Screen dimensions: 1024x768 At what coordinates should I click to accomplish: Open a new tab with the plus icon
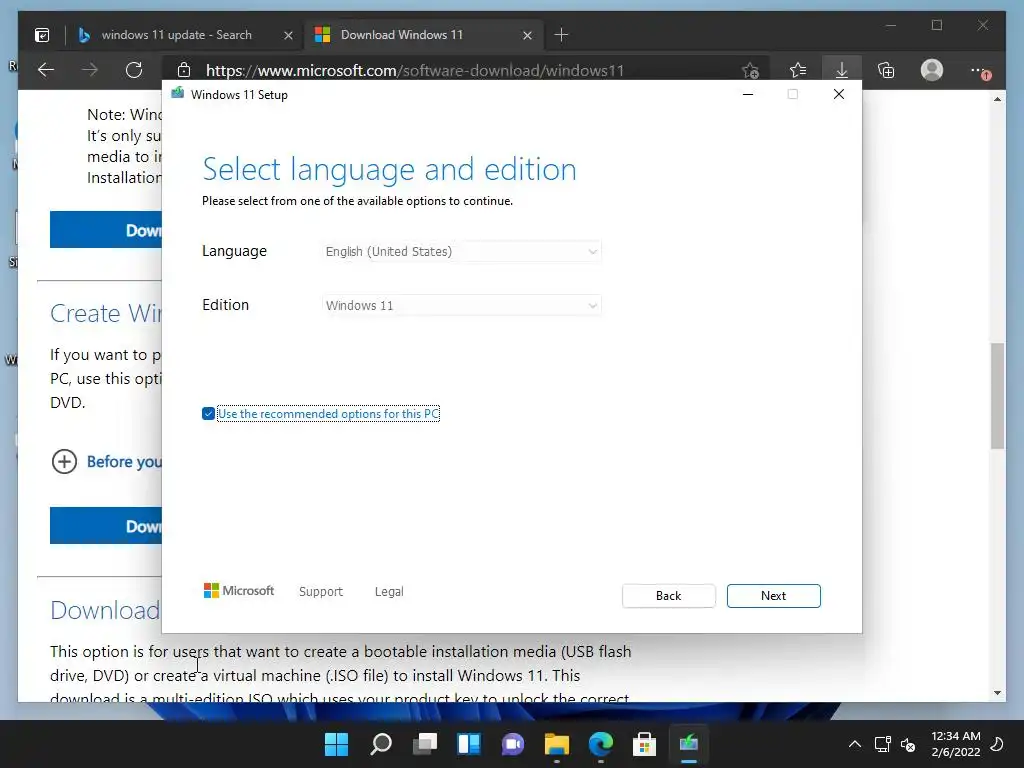click(561, 35)
